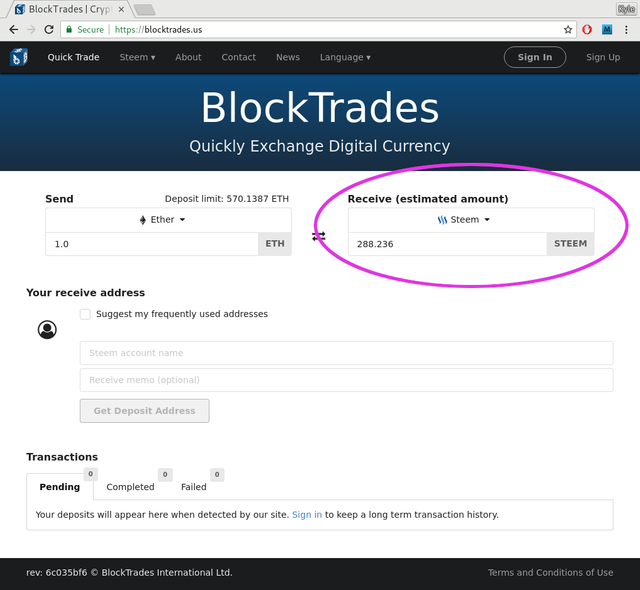640x590 pixels.
Task: Expand the Language menu
Action: 345,57
